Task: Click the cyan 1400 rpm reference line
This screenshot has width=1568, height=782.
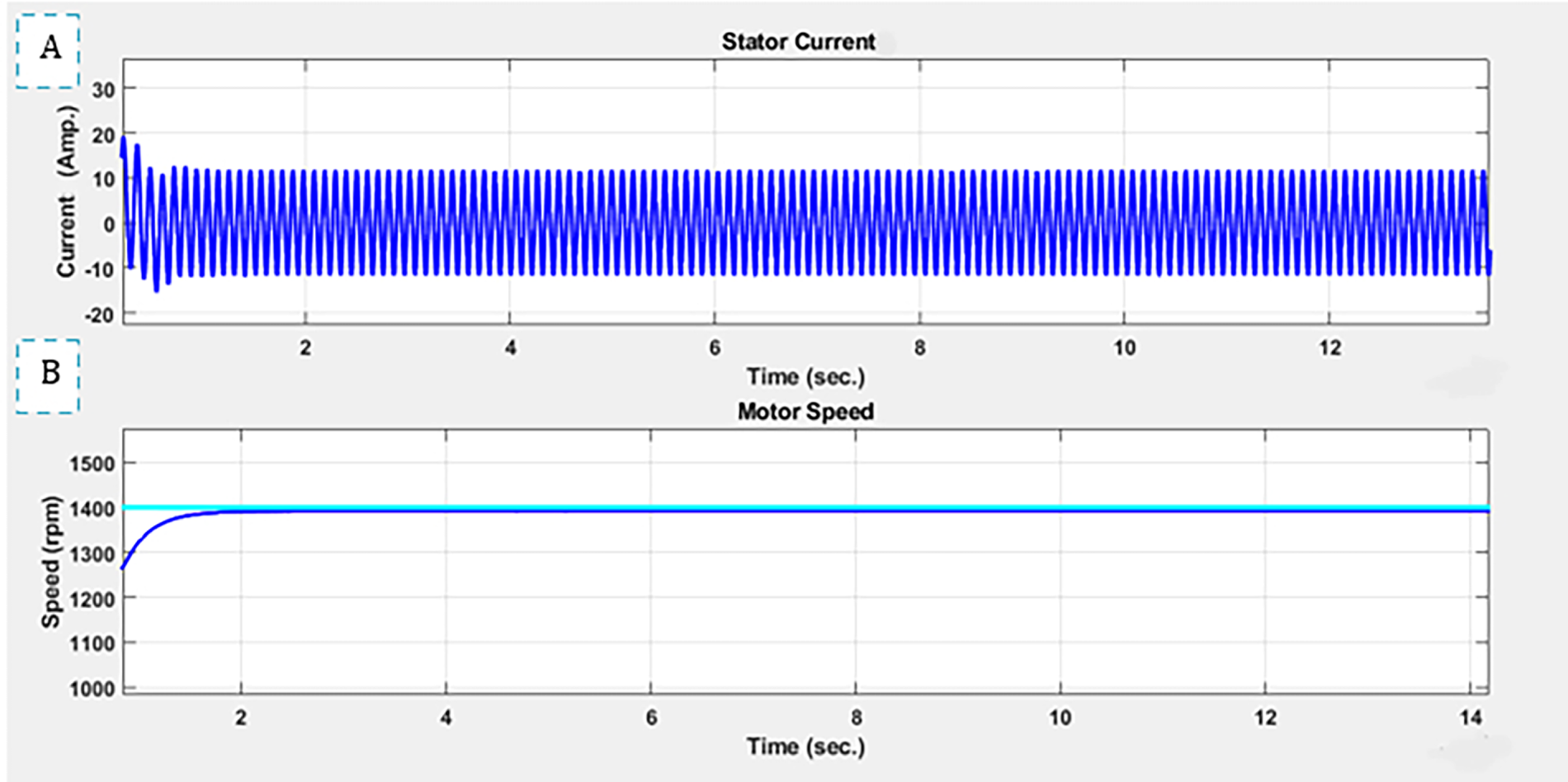Action: tap(825, 506)
